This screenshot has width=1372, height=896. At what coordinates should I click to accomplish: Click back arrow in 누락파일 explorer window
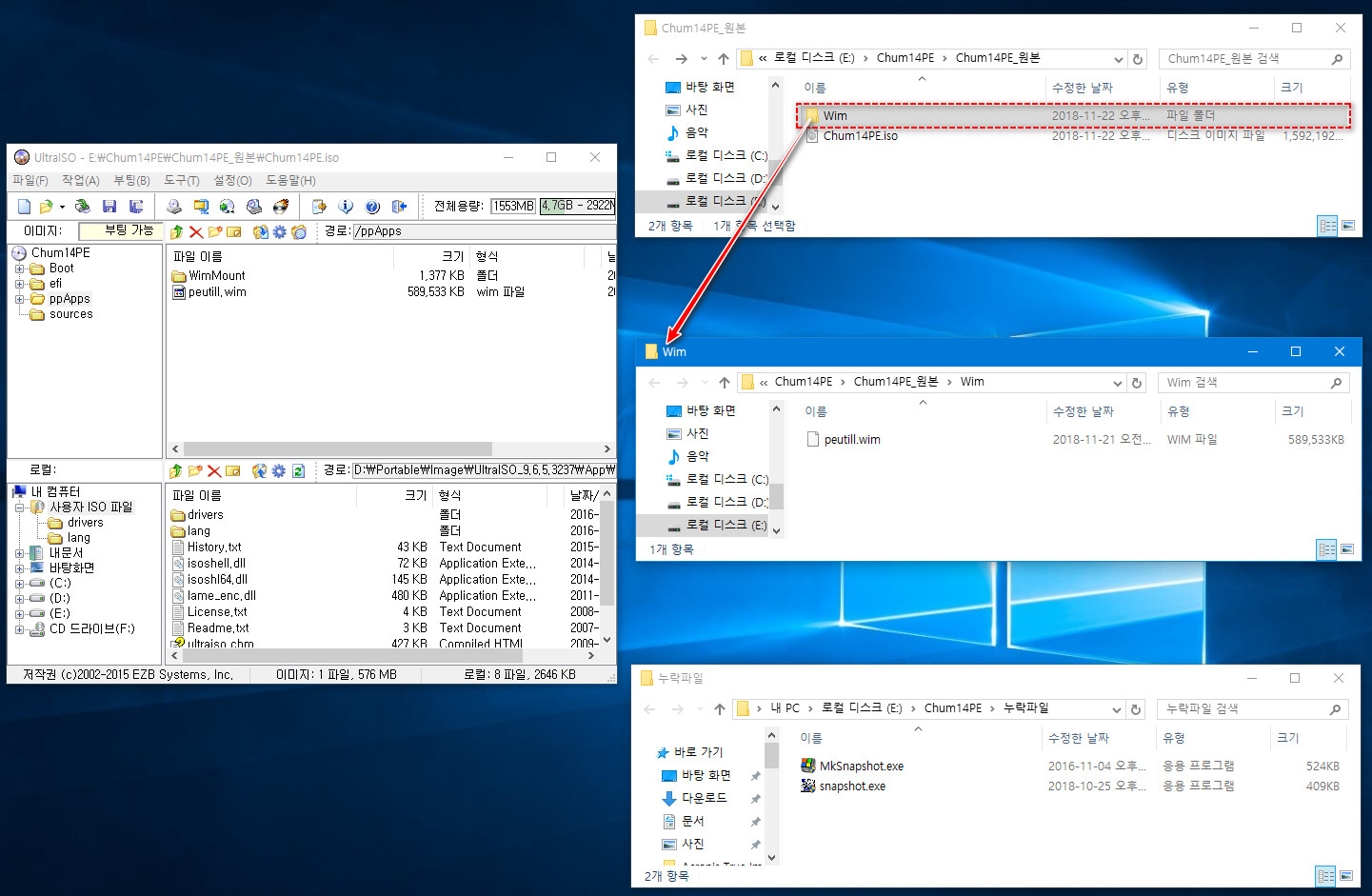coord(649,709)
